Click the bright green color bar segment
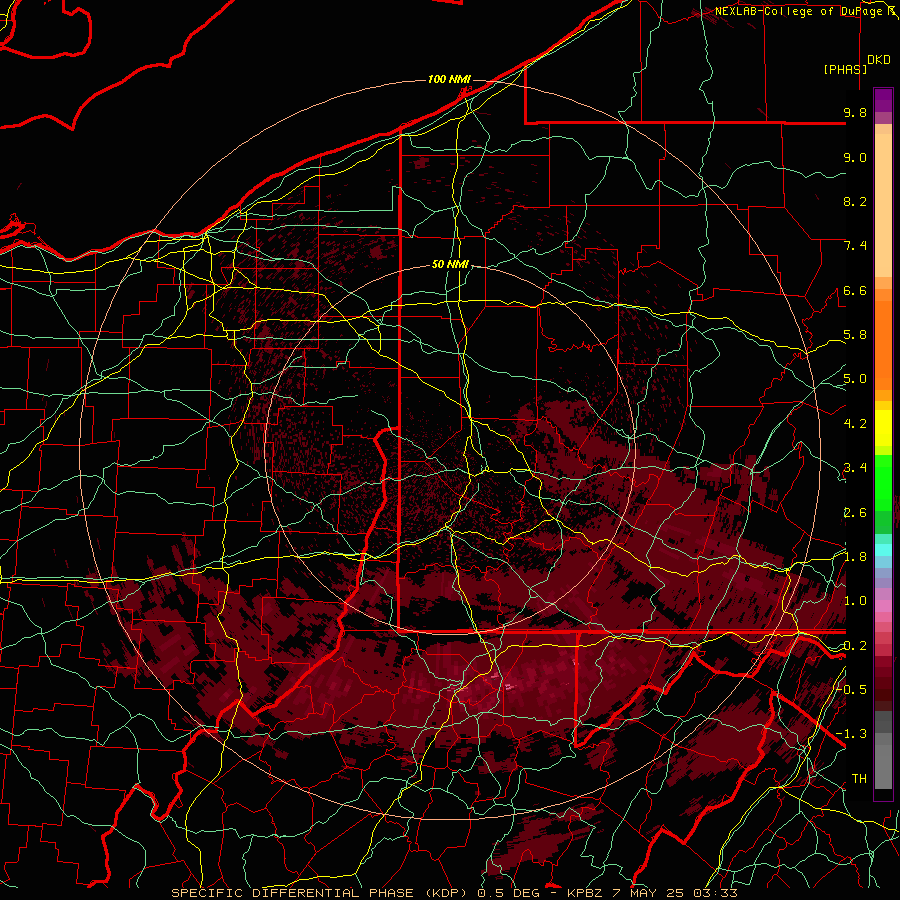 [883, 483]
